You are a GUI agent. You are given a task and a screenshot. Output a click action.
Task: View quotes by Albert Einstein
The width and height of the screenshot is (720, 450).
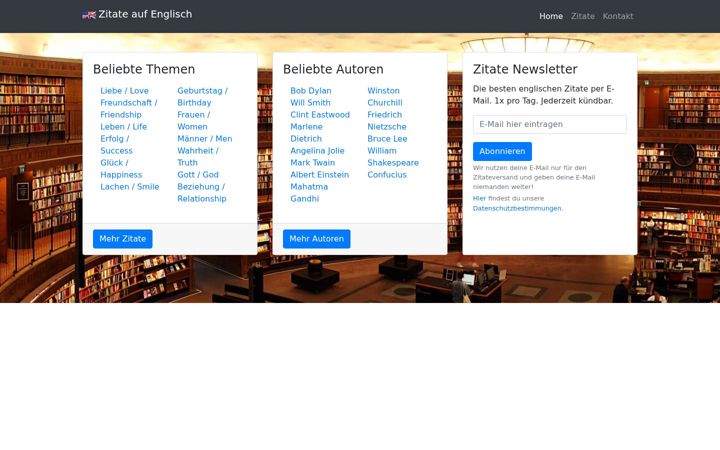[x=319, y=174]
